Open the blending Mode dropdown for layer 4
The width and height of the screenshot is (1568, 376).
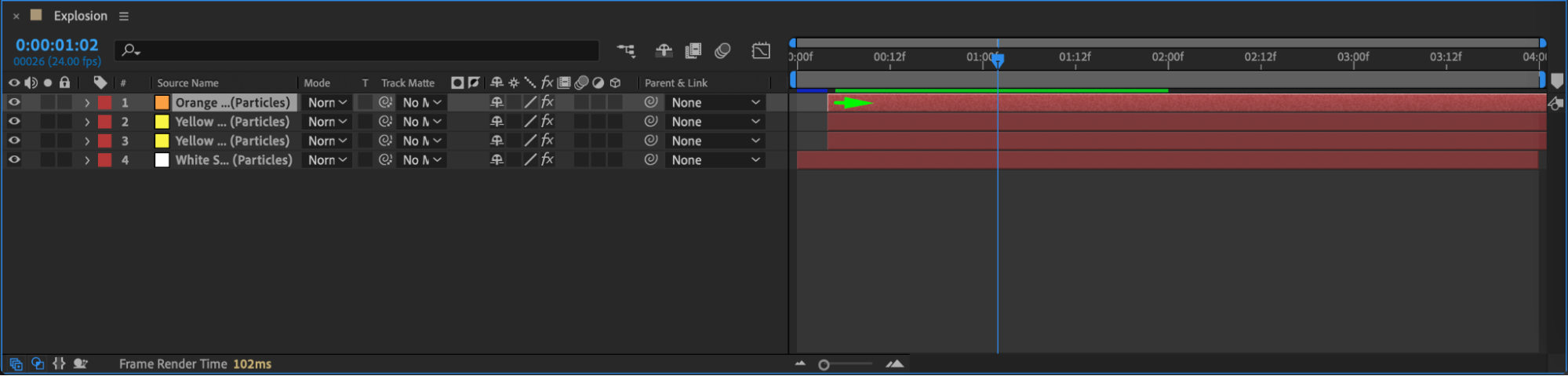[x=326, y=160]
